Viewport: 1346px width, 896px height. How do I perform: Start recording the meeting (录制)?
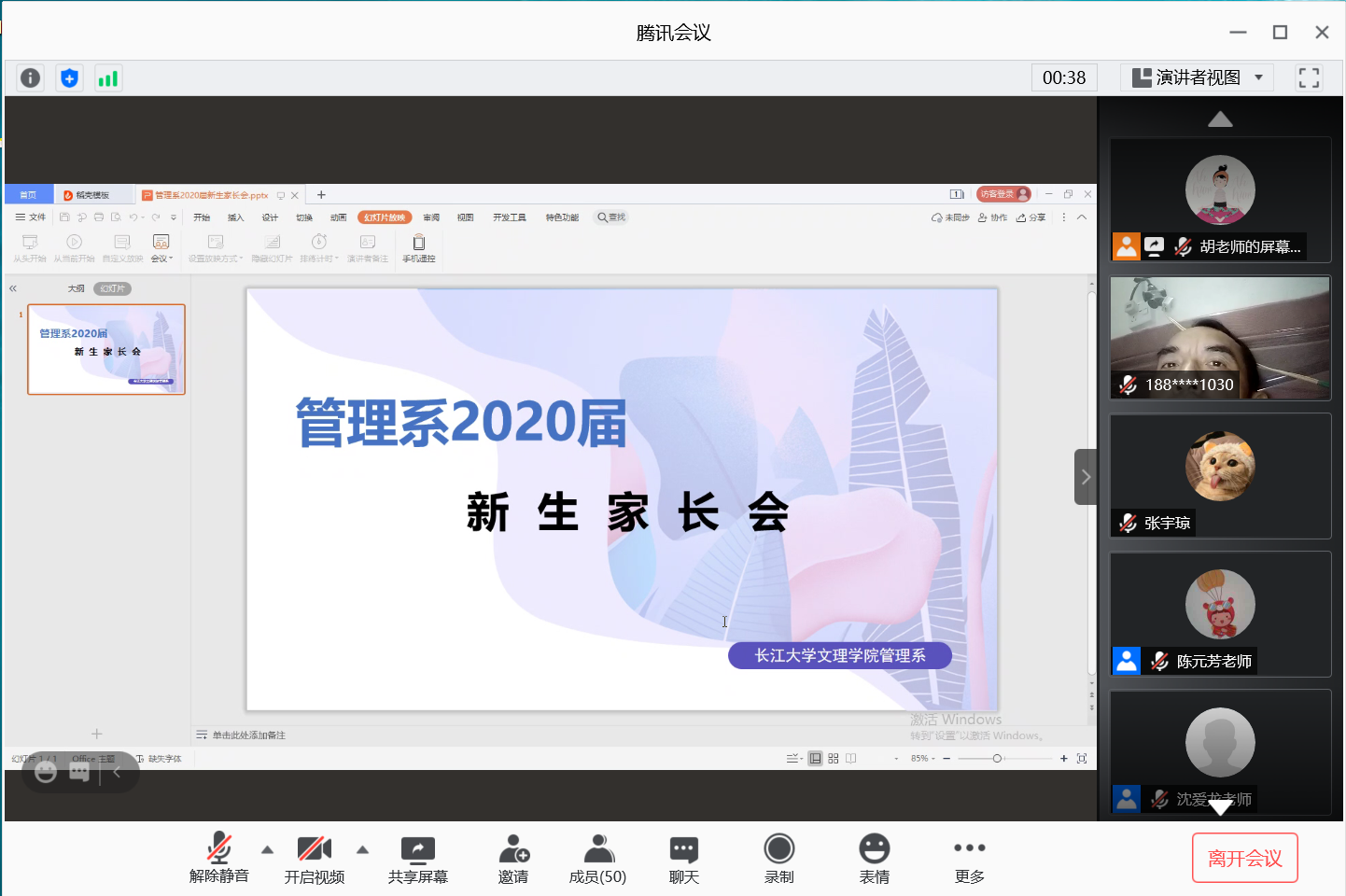click(x=778, y=860)
